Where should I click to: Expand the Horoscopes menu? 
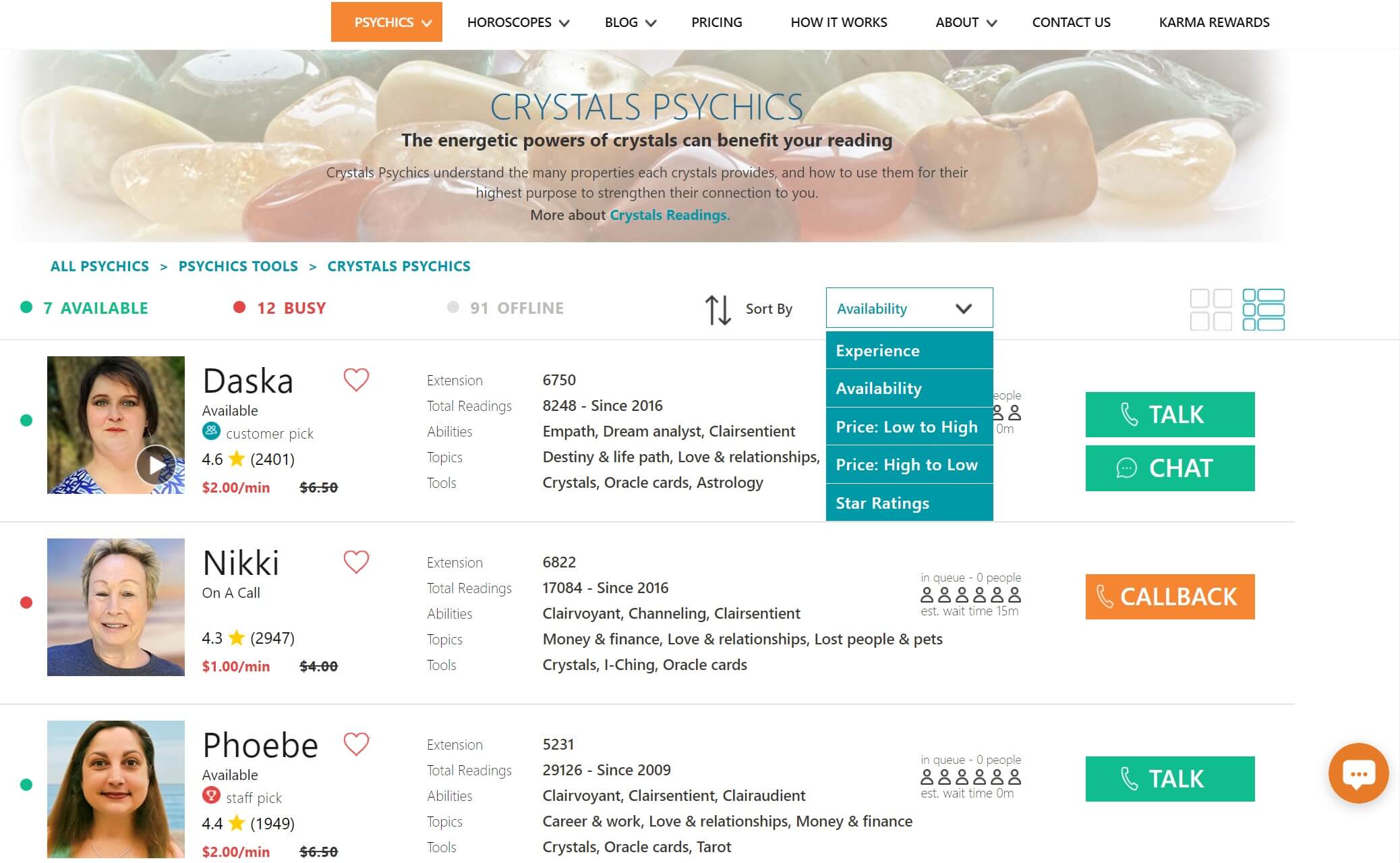pos(518,22)
